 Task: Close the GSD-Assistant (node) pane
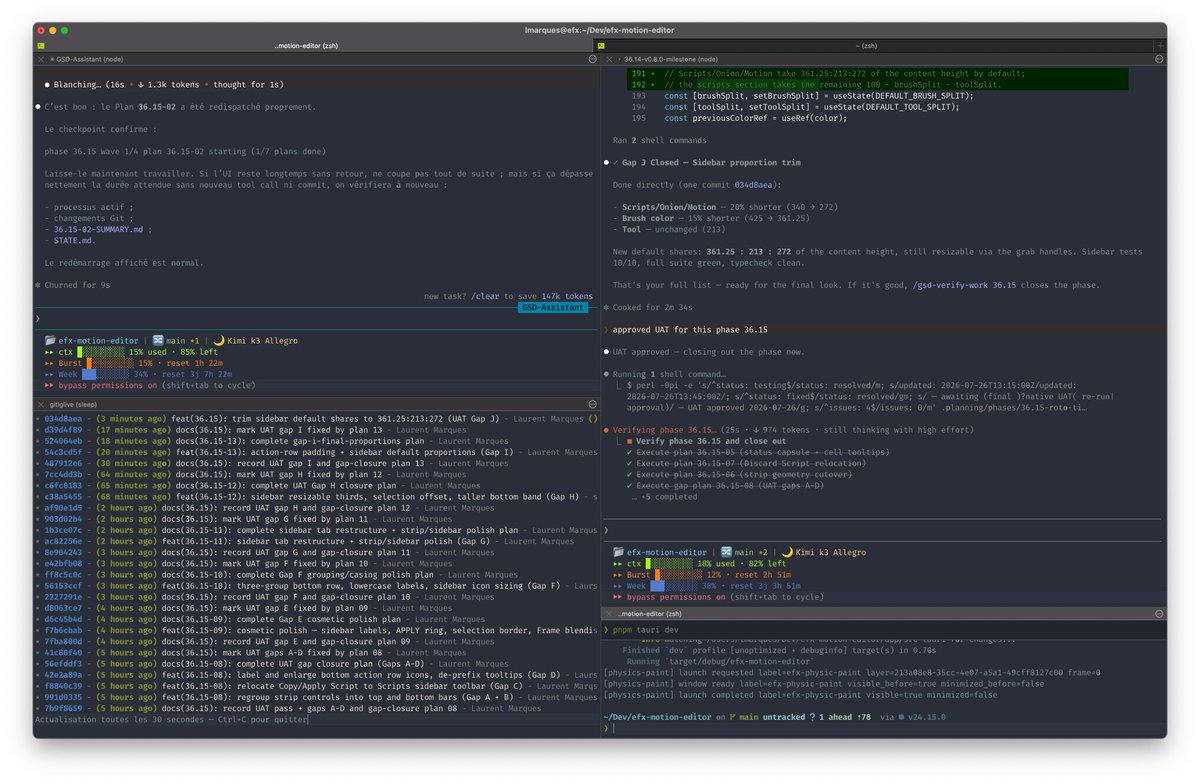[39, 60]
